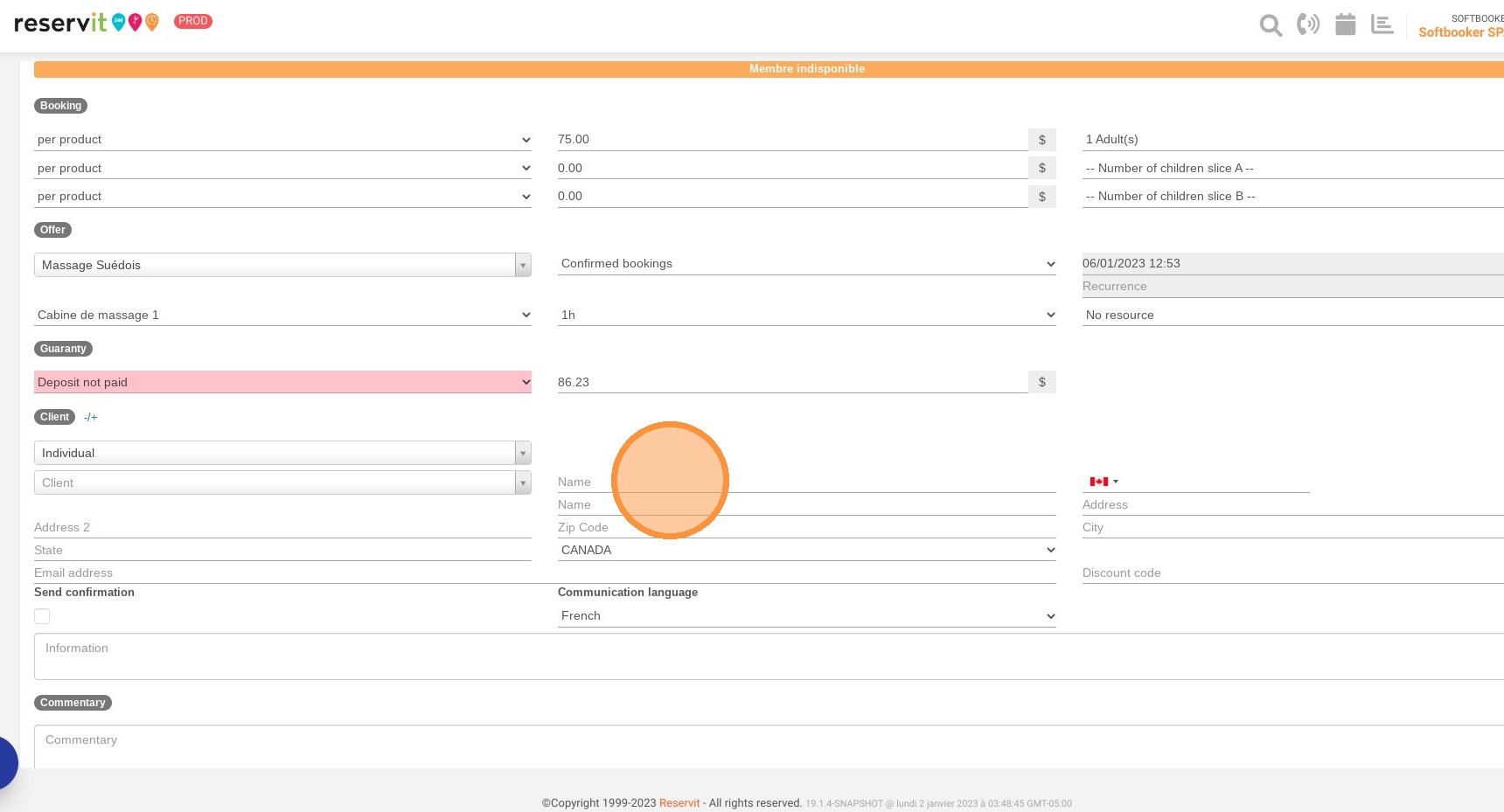
Task: Change the French communication language dropdown
Action: [x=807, y=615]
